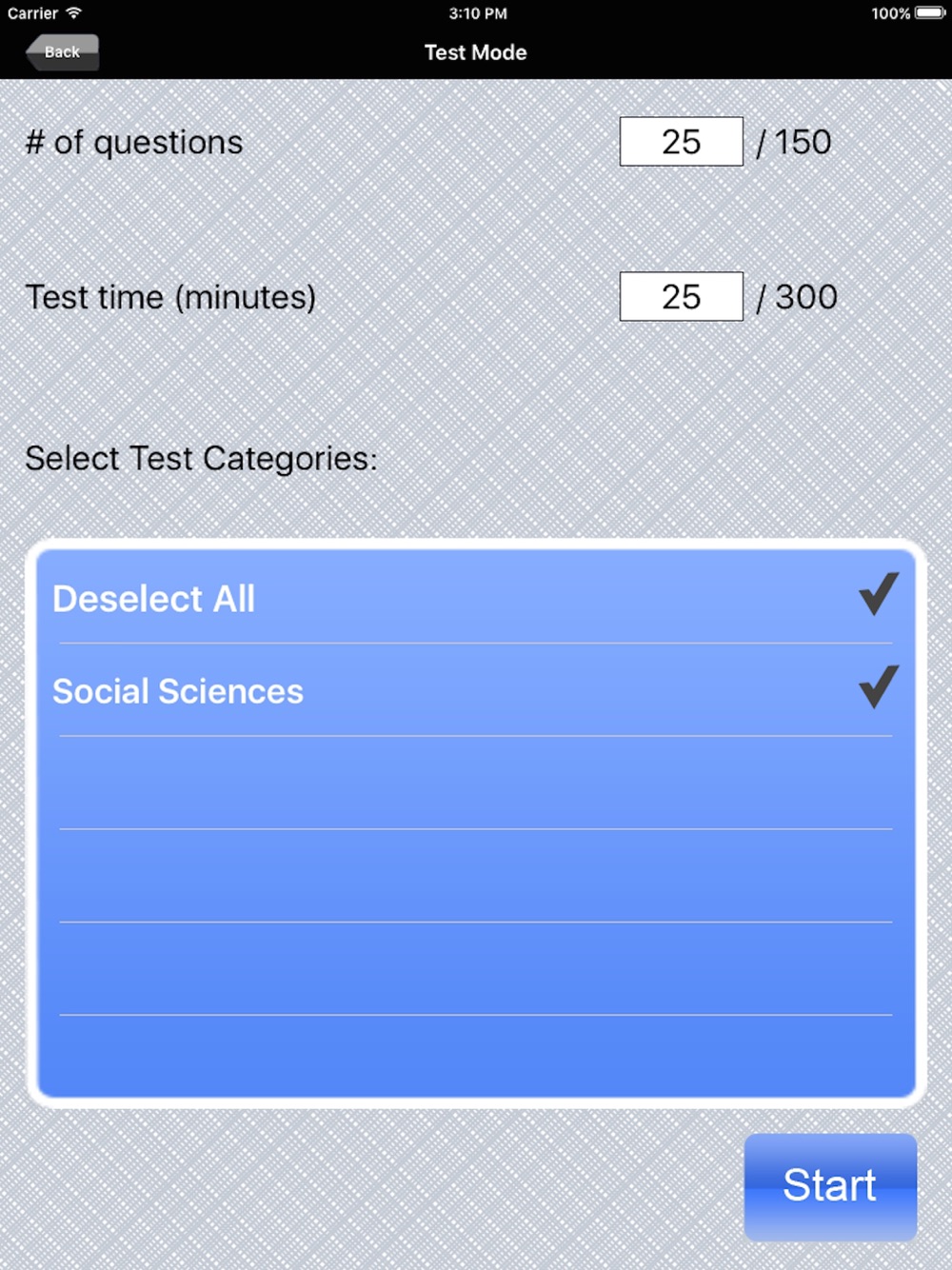
Task: Tap the 'Test time (minutes)' label
Action: [170, 297]
